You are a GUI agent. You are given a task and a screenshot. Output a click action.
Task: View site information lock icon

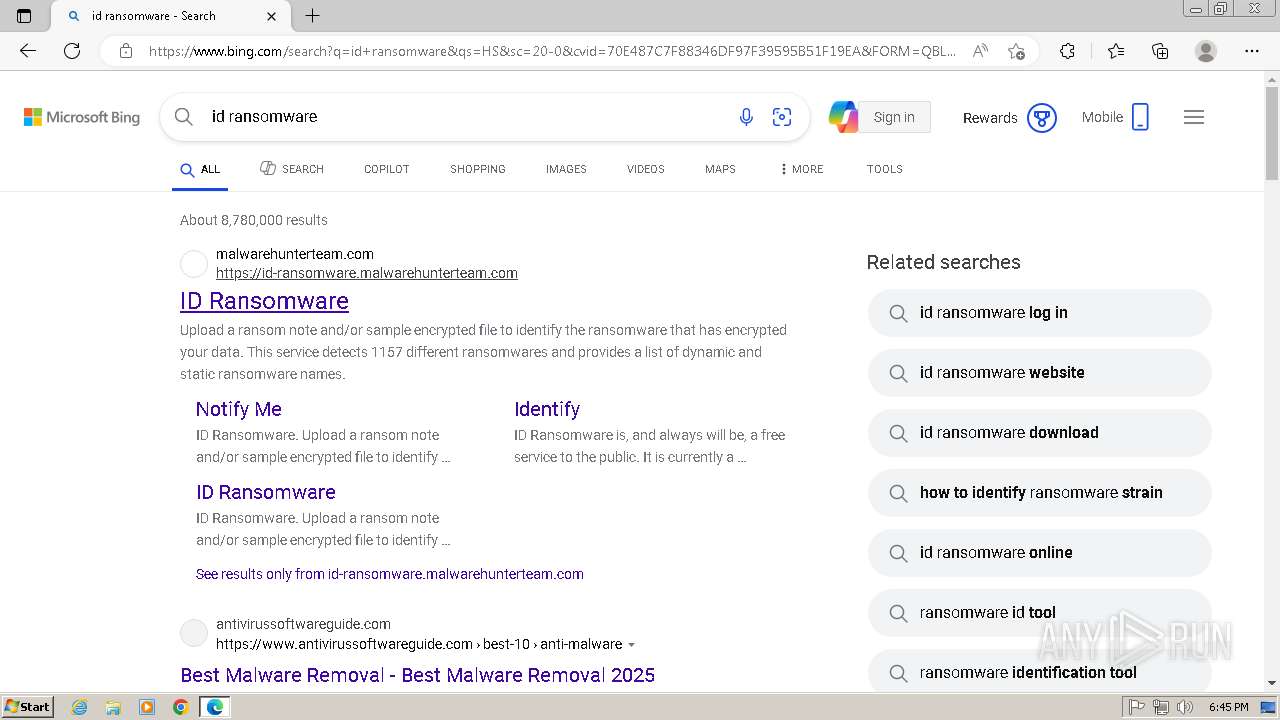pyautogui.click(x=125, y=51)
